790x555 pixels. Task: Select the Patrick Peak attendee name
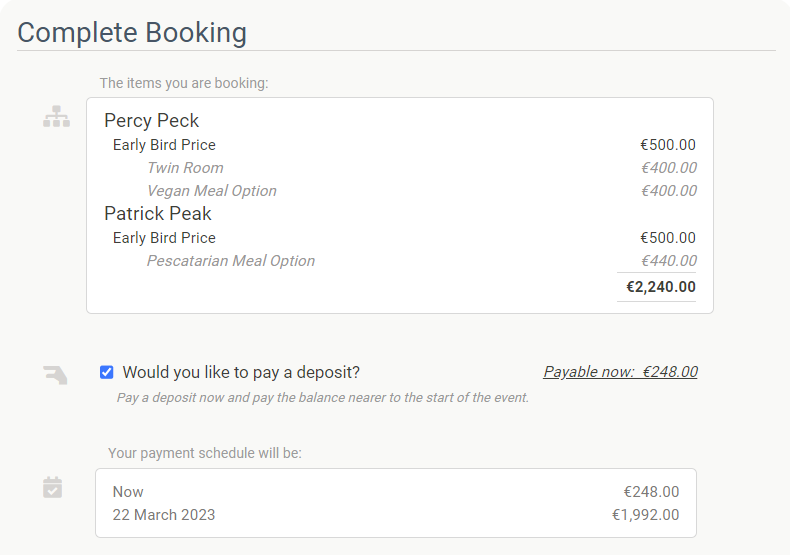pos(158,214)
